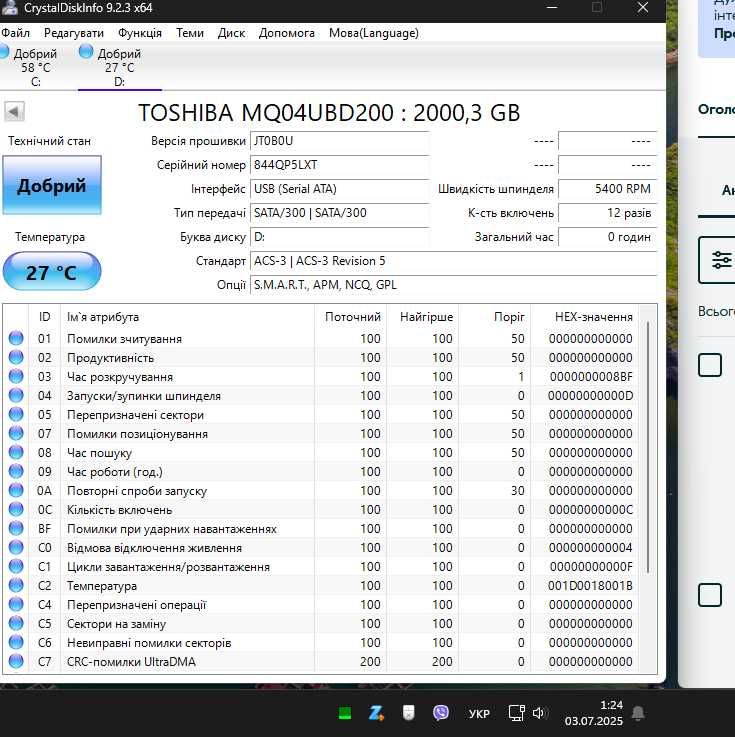The width and height of the screenshot is (735, 737).
Task: Check the upper checkbox in side panel
Action: click(710, 365)
